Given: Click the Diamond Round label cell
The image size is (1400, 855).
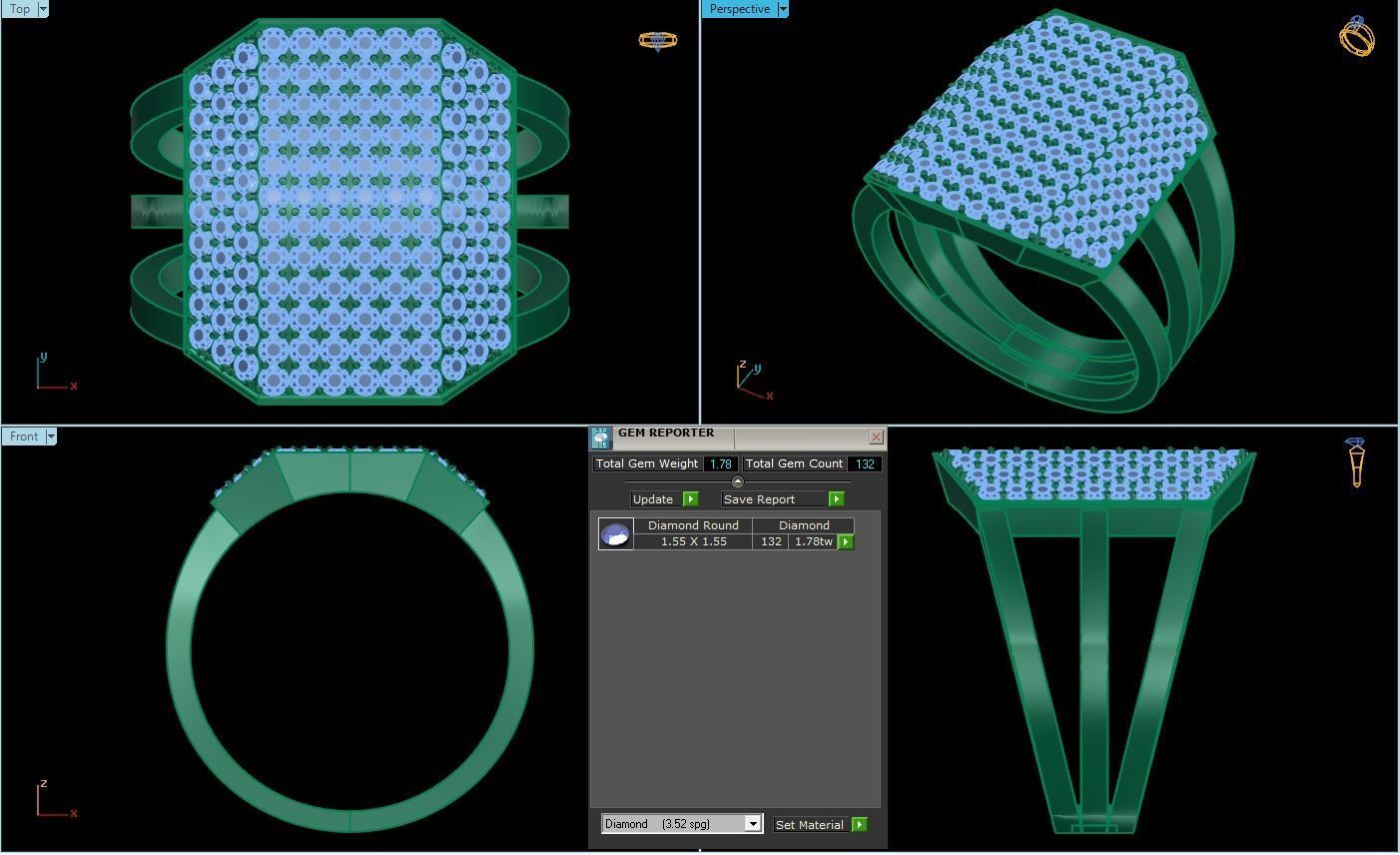Looking at the screenshot, I should (x=693, y=525).
